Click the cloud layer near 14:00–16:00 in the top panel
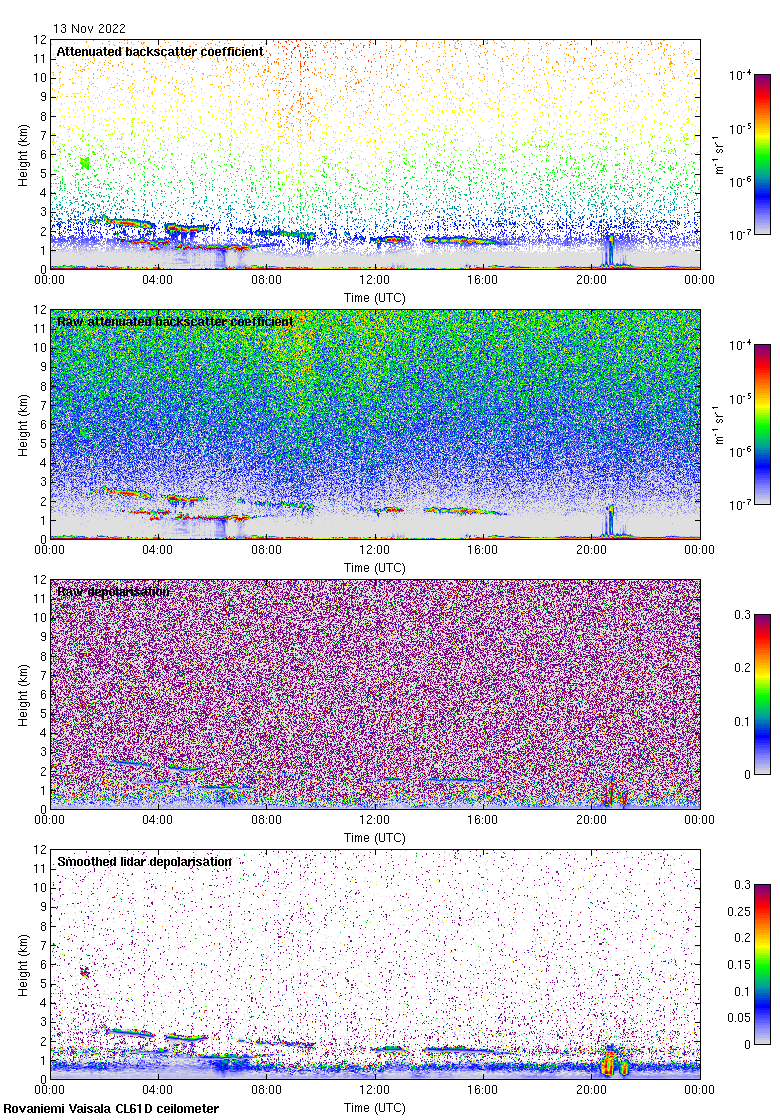The image size is (780, 1120). [461, 241]
